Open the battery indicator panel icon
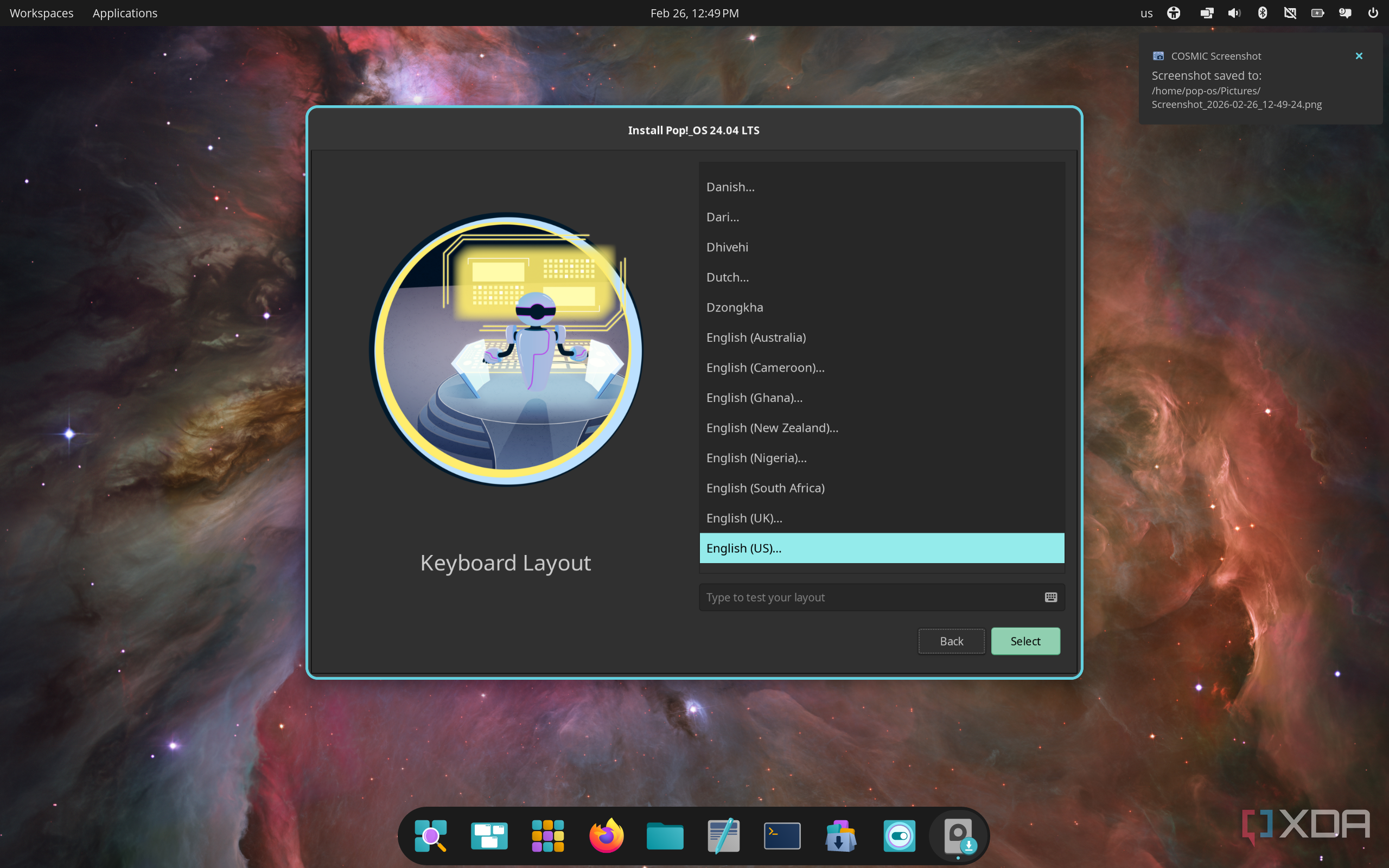Screen dimensions: 1389x868 click(x=1317, y=12)
